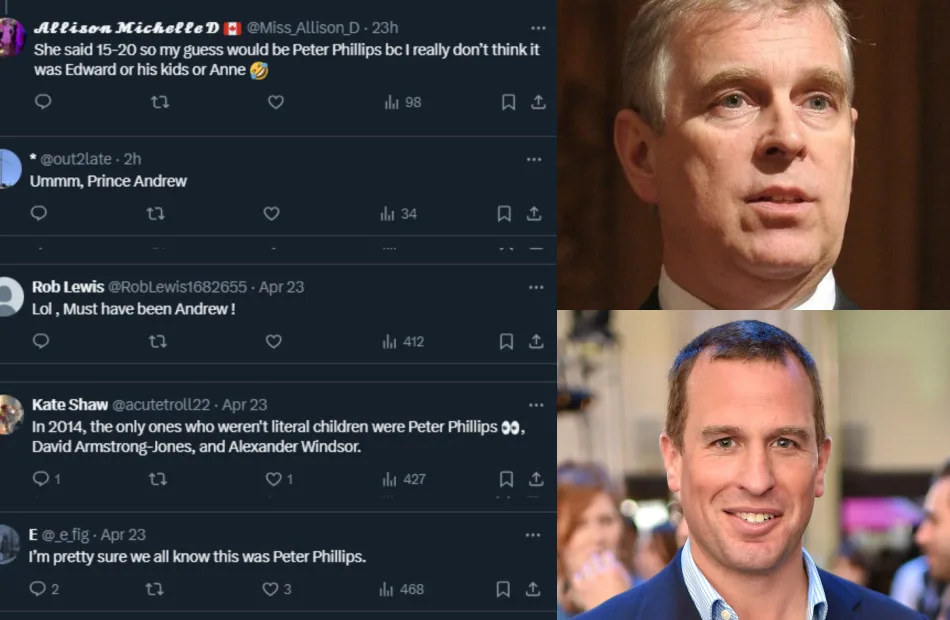Open more options on Kate Shaw tweet
950x620 pixels.
coord(536,405)
